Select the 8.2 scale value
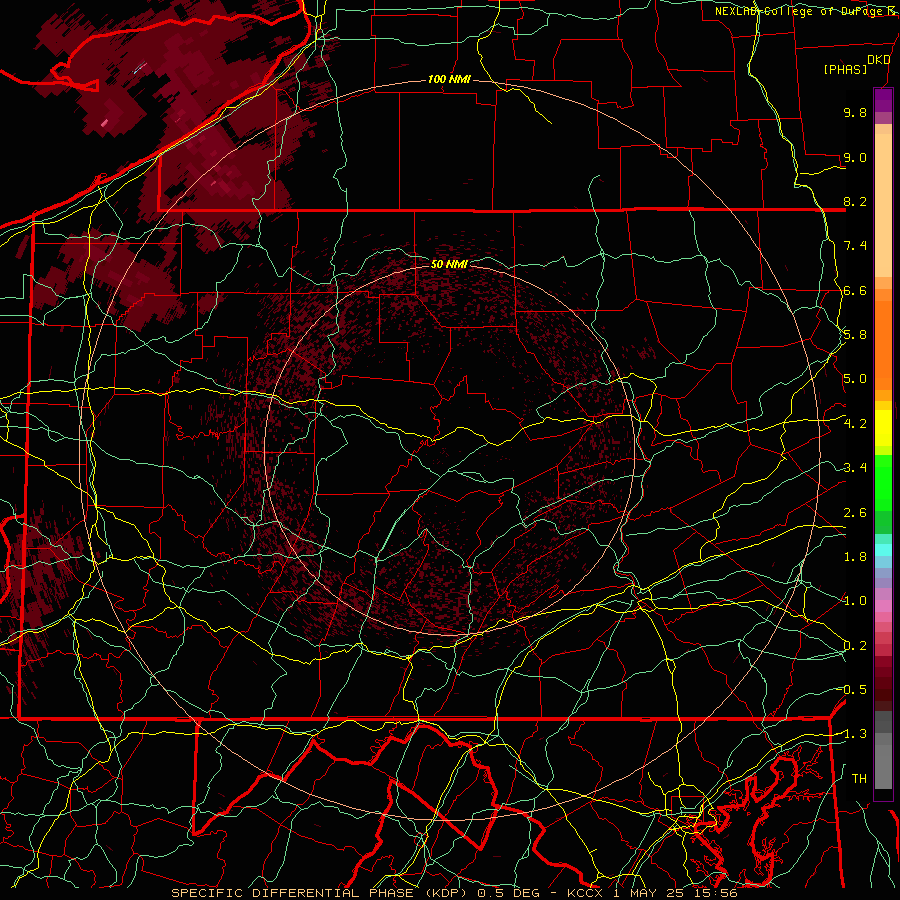The height and width of the screenshot is (900, 900). tap(855, 201)
